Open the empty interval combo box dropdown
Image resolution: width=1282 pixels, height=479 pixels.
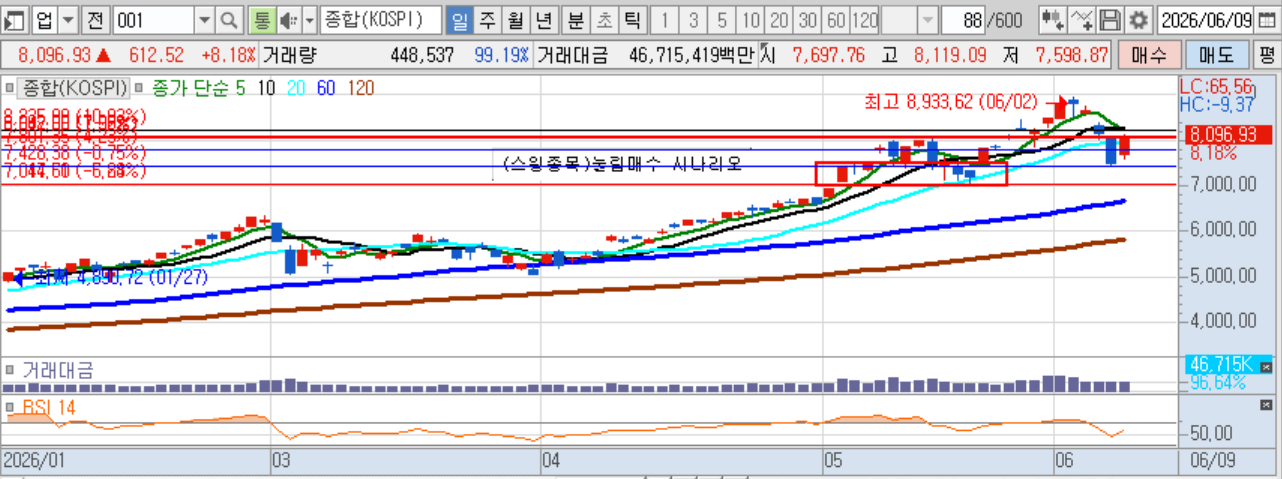click(927, 19)
